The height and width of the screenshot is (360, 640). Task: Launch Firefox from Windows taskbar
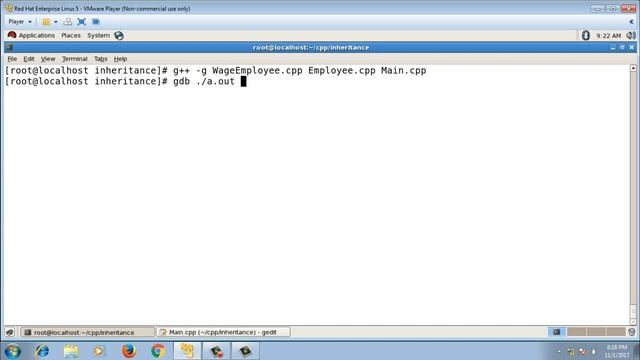click(x=129, y=351)
